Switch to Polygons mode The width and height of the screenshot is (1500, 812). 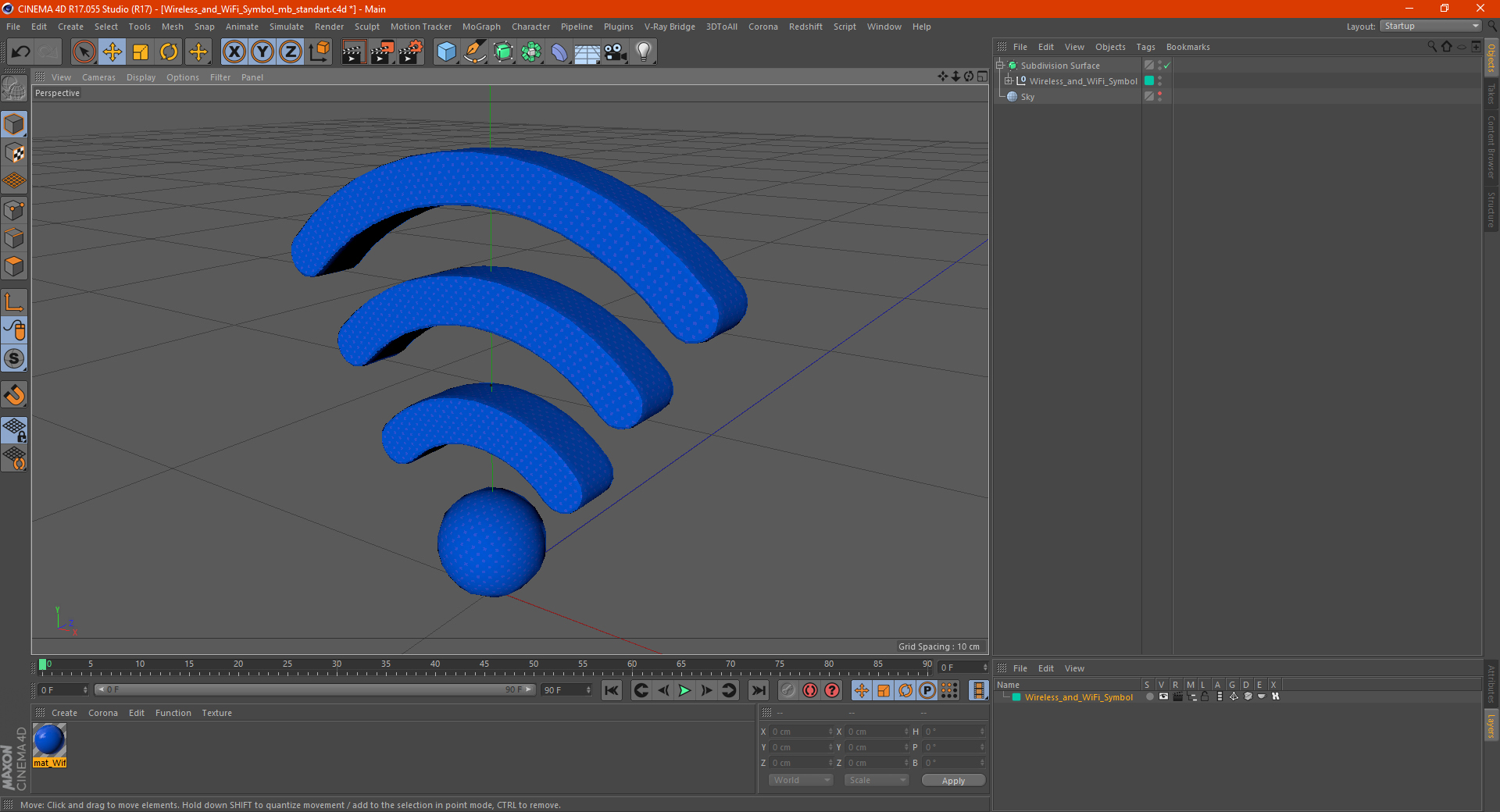coord(14,266)
